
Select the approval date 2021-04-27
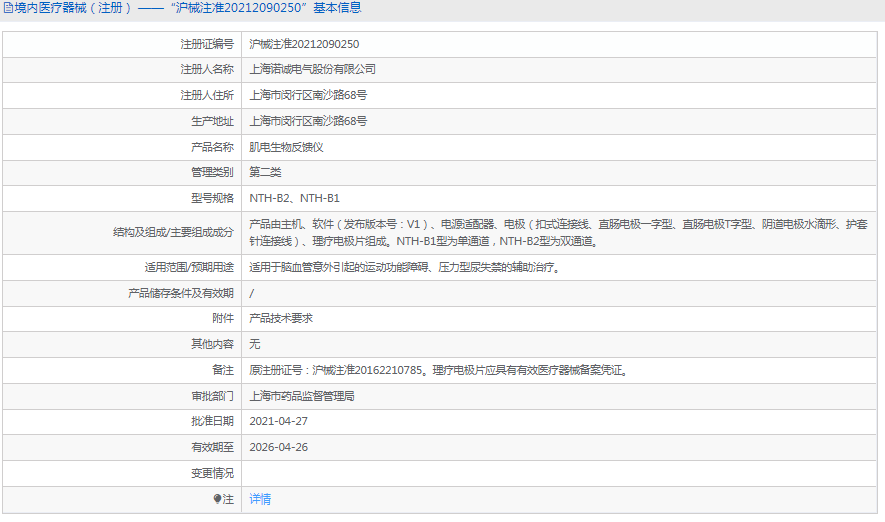click(279, 421)
